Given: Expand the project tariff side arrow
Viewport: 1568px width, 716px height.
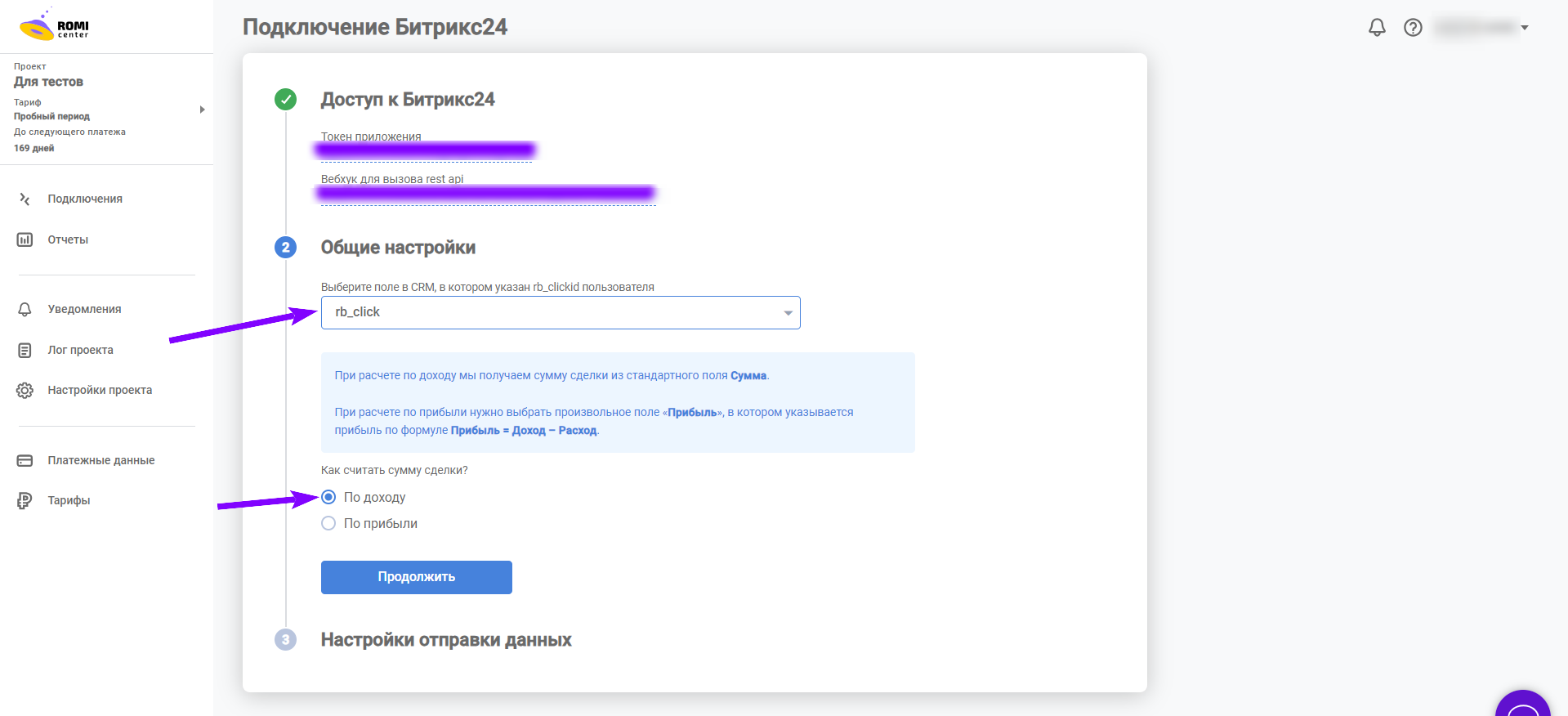Looking at the screenshot, I should click(202, 110).
